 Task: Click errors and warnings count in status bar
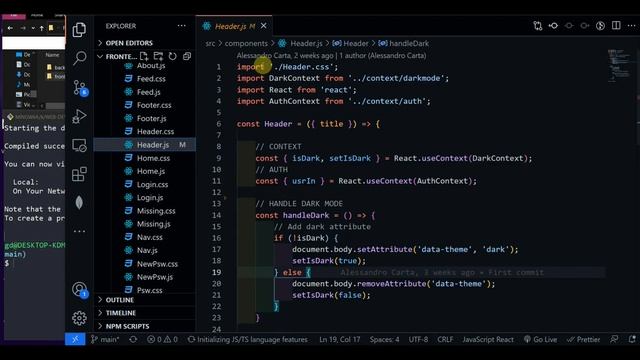162,339
